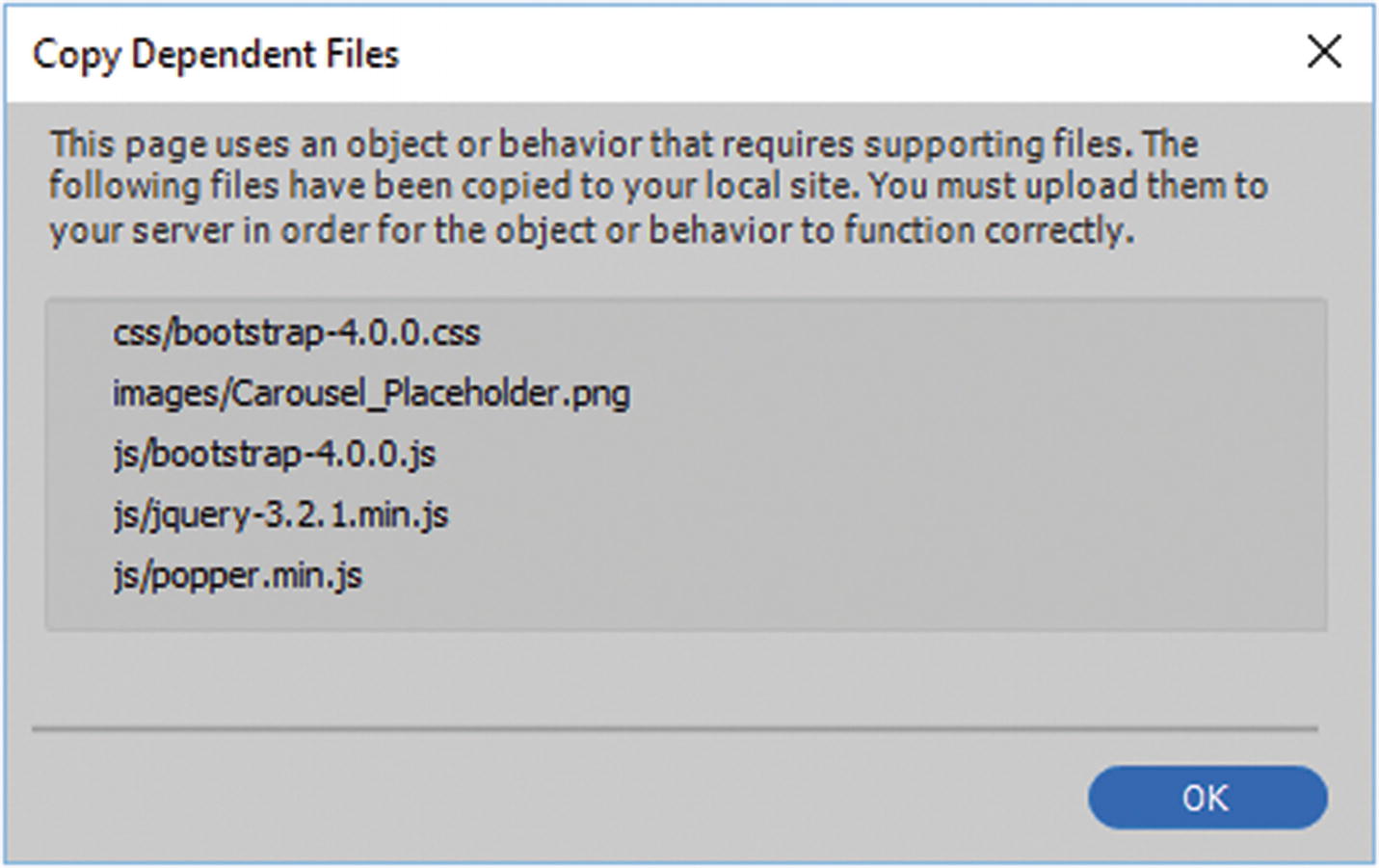
Task: Click the line starting "This page uses an object"
Action: click(x=623, y=145)
